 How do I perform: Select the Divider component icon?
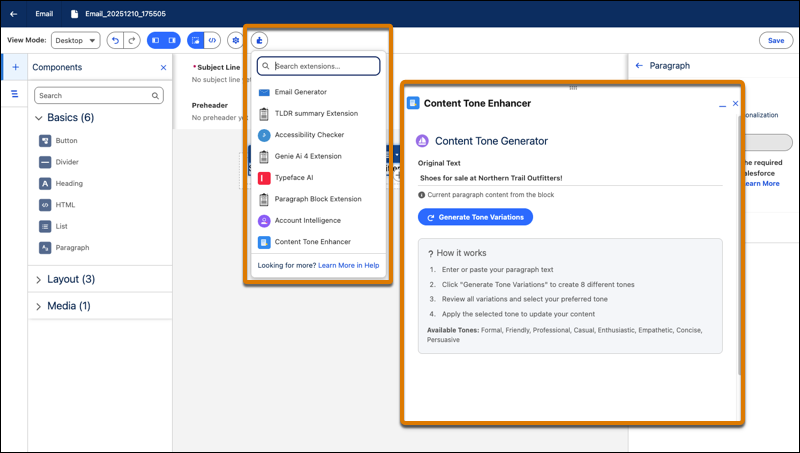pyautogui.click(x=45, y=162)
